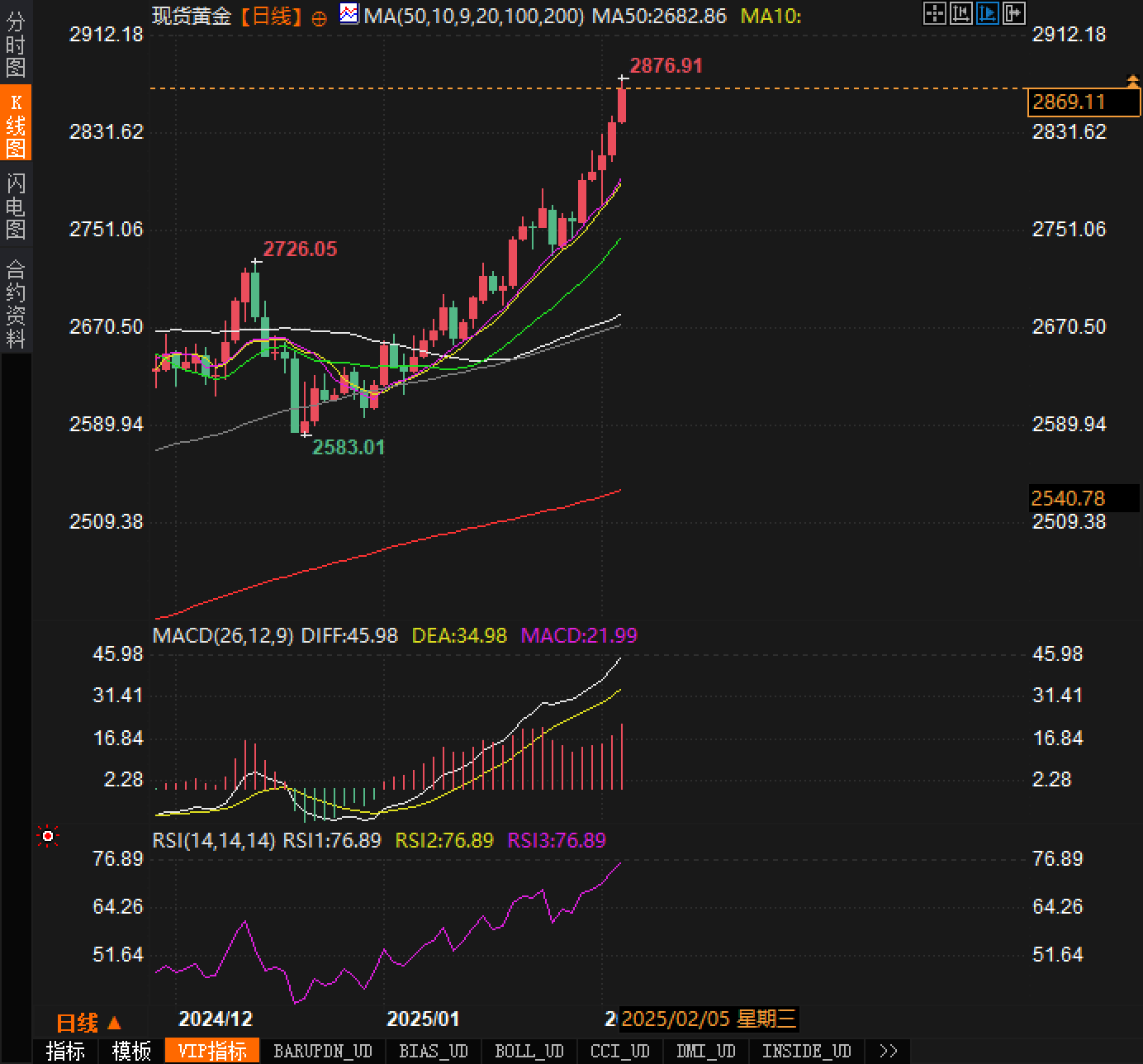Click the RSI(14,14,14) indicator label
This screenshot has height=1064, width=1143.
pyautogui.click(x=214, y=840)
